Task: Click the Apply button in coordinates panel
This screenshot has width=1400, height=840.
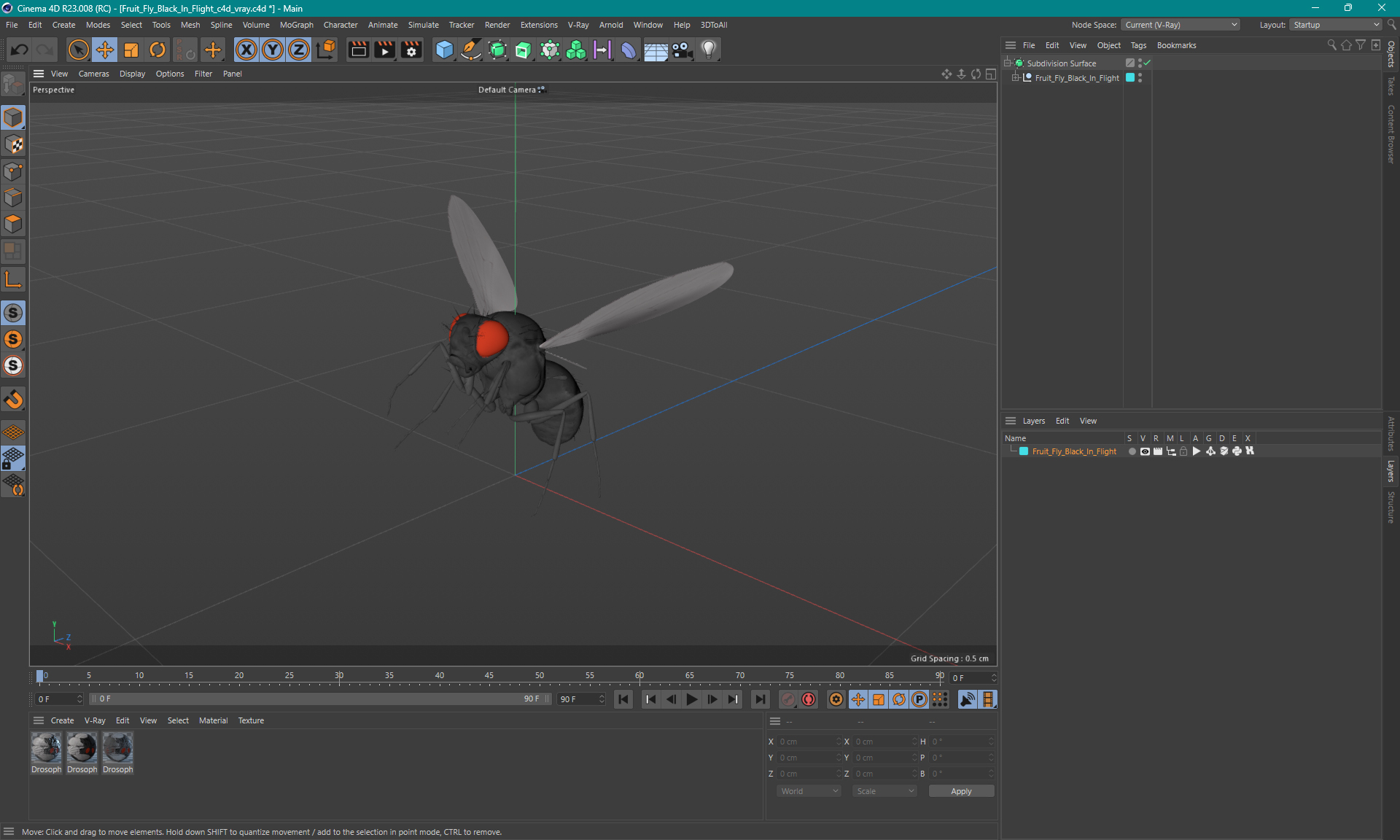Action: 960,791
